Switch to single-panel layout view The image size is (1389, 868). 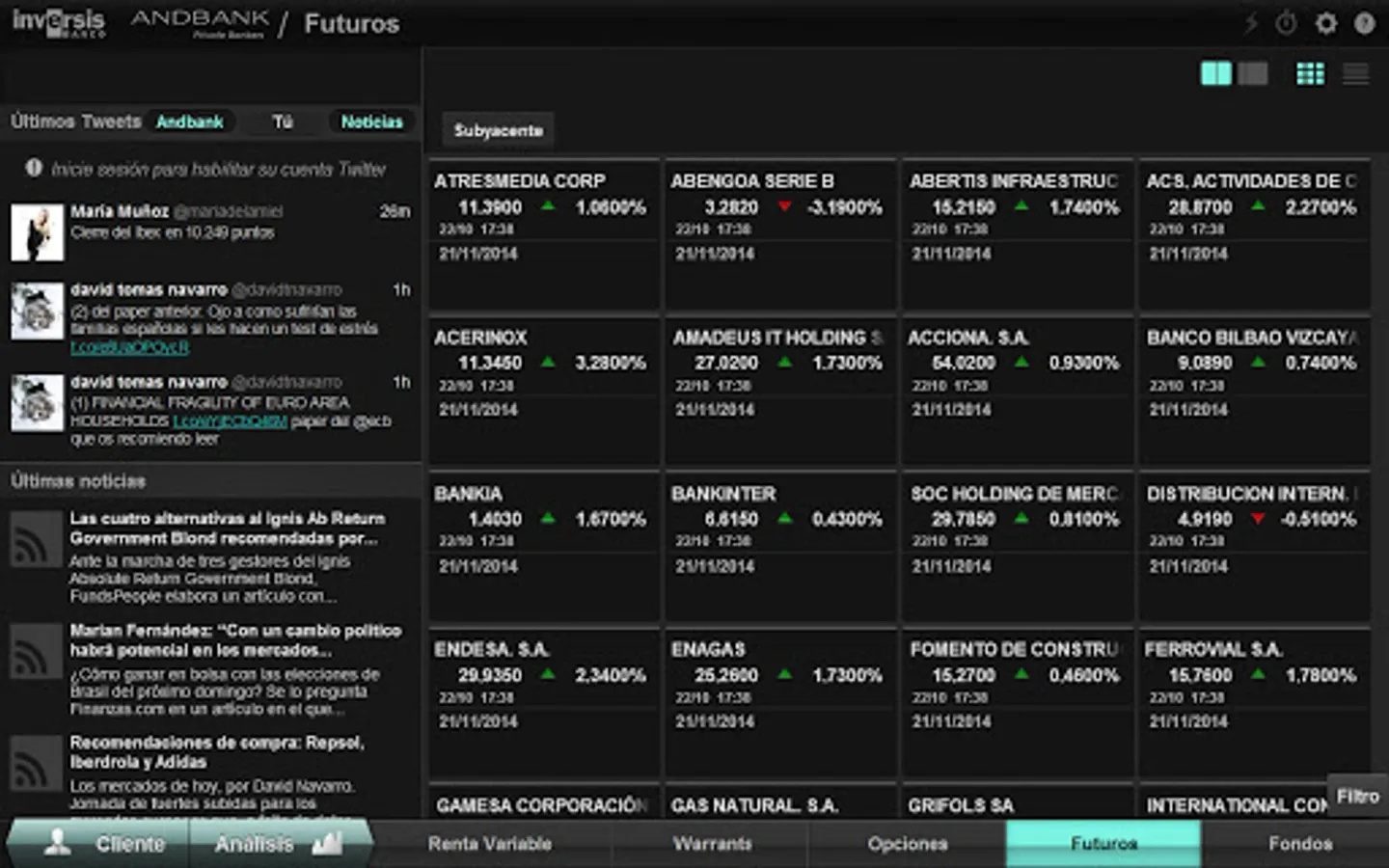1253,73
